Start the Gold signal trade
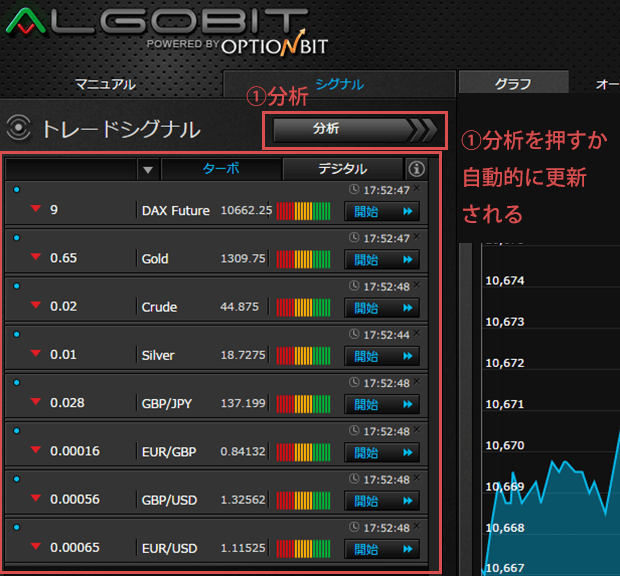The height and width of the screenshot is (576, 620). [x=382, y=260]
